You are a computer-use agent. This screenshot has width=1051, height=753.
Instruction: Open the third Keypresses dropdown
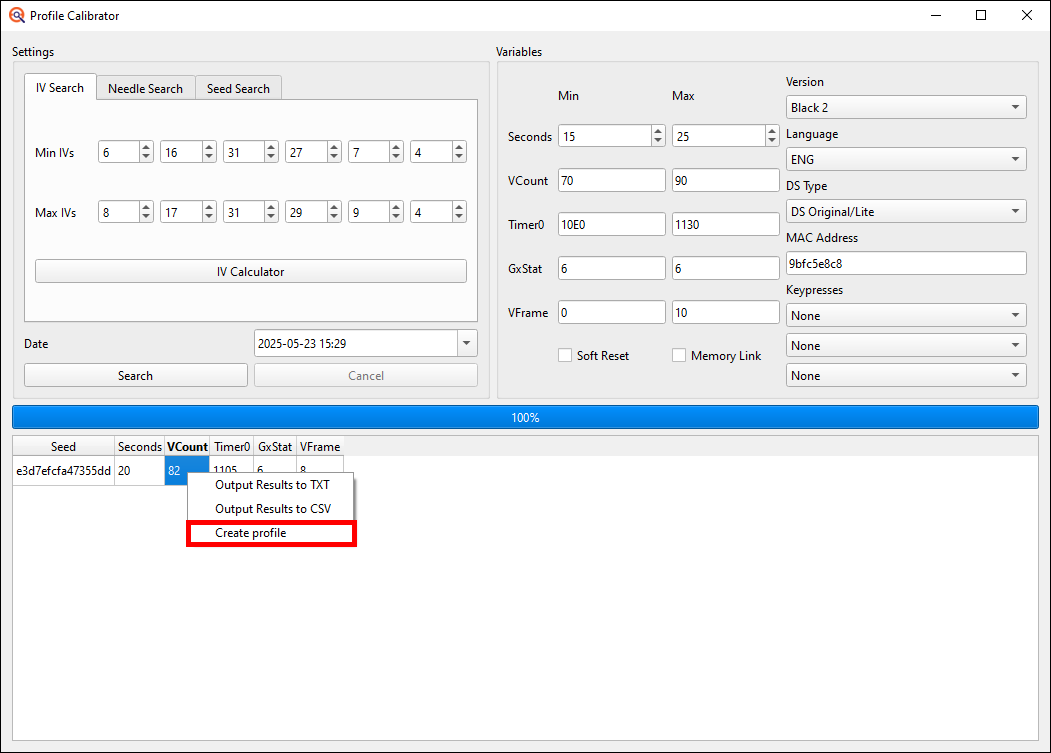906,375
